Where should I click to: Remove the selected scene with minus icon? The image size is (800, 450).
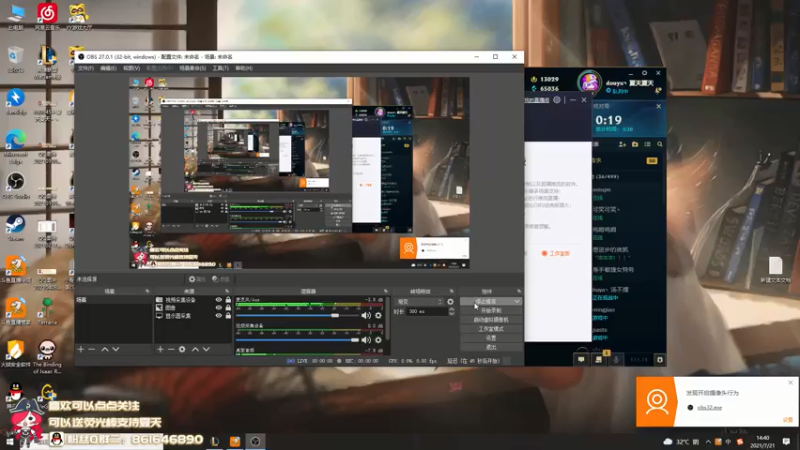point(92,349)
